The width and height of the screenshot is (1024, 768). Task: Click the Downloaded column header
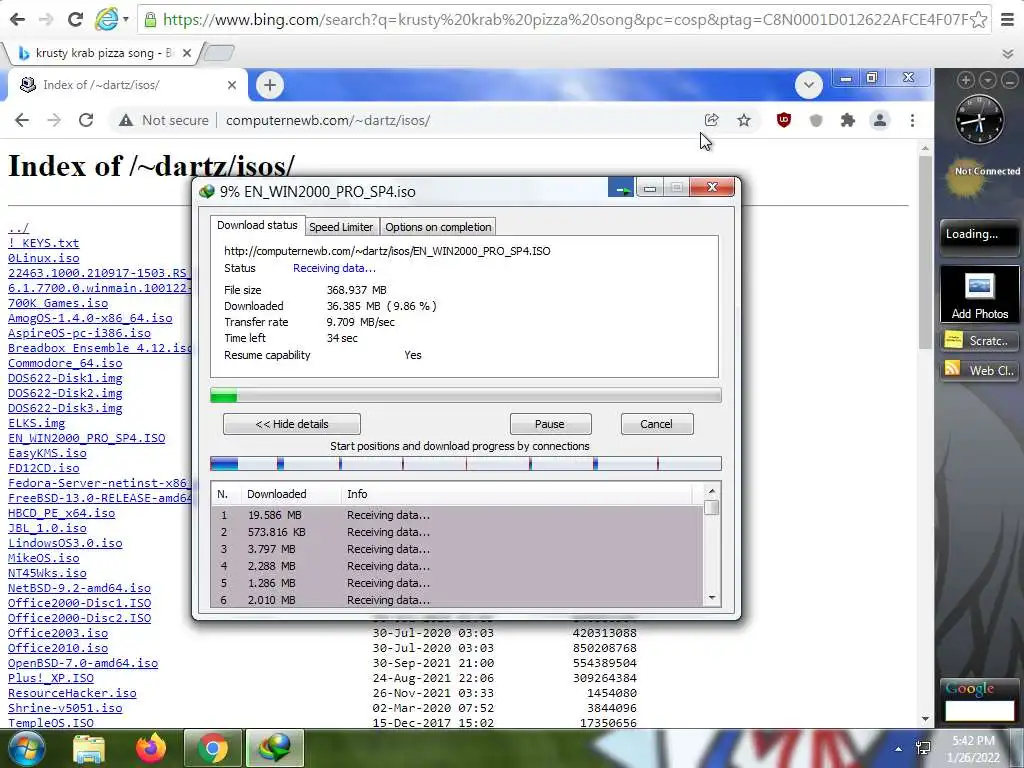pos(291,494)
